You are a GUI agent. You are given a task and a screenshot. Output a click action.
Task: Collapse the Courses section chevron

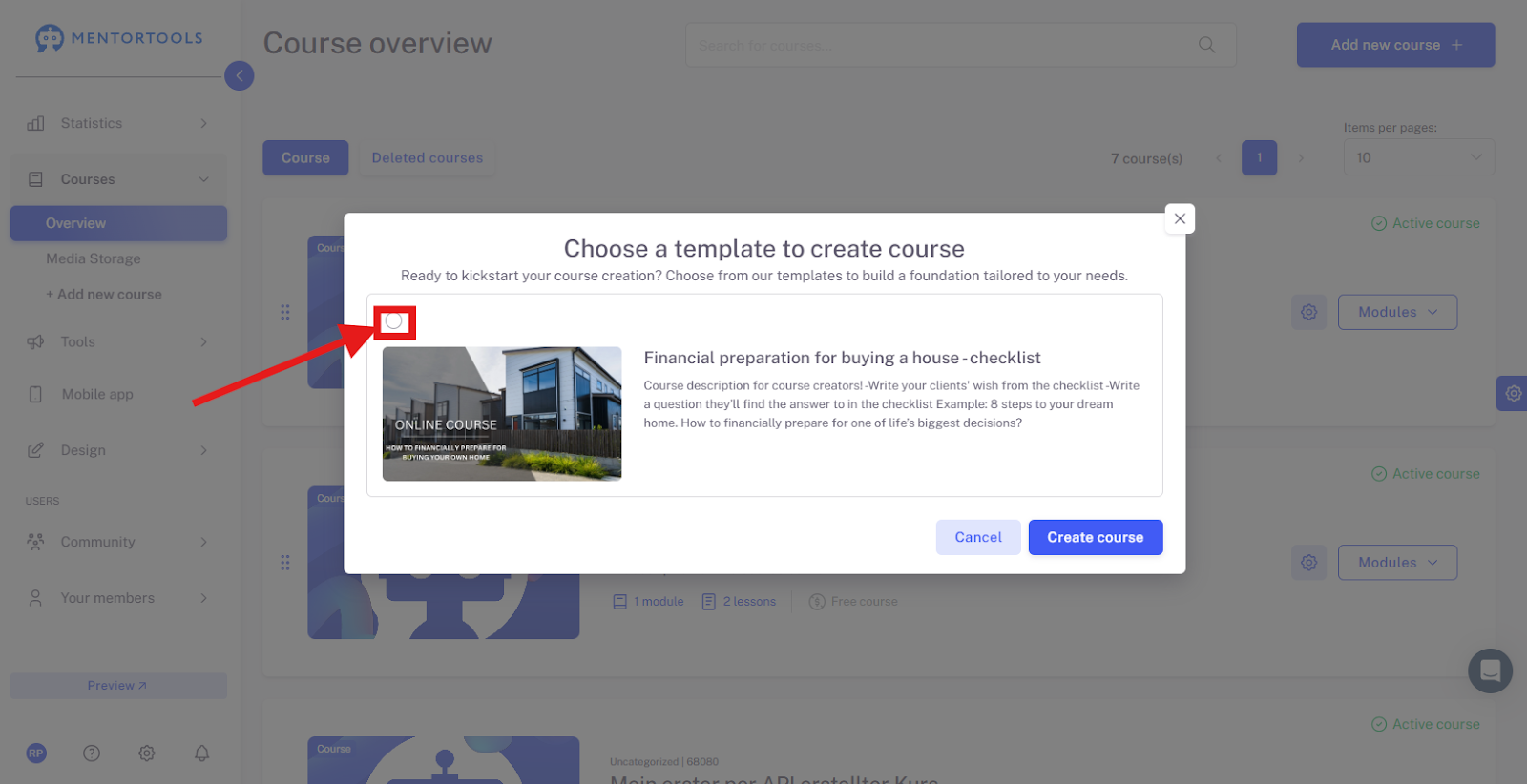203,179
